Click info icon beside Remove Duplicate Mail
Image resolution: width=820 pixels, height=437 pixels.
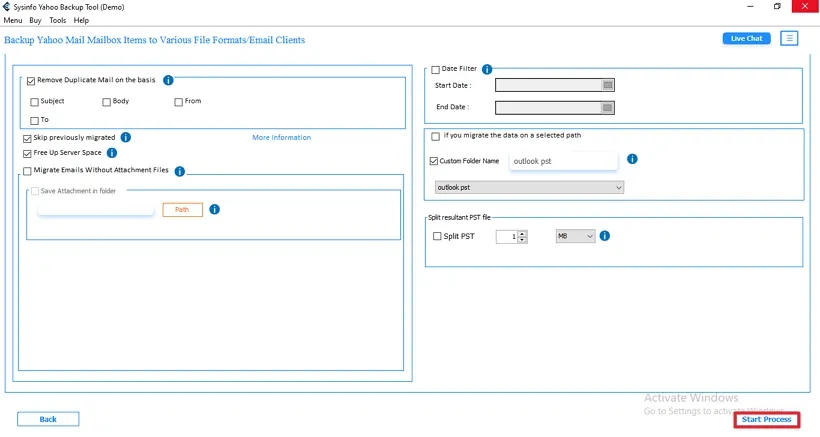pyautogui.click(x=168, y=80)
